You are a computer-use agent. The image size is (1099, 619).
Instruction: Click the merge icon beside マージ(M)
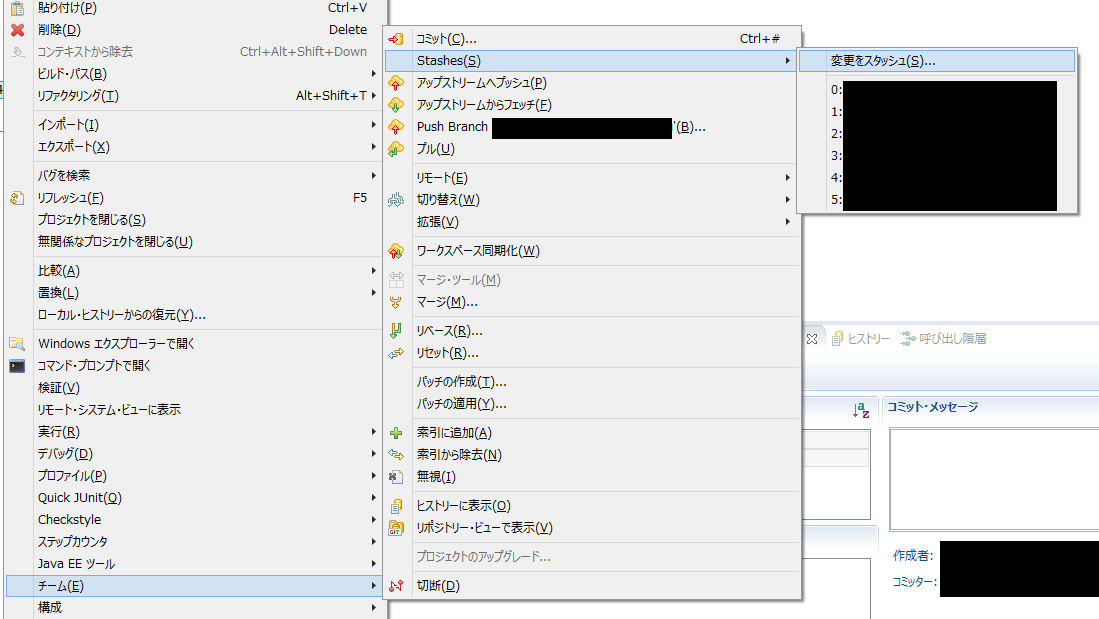click(x=396, y=302)
